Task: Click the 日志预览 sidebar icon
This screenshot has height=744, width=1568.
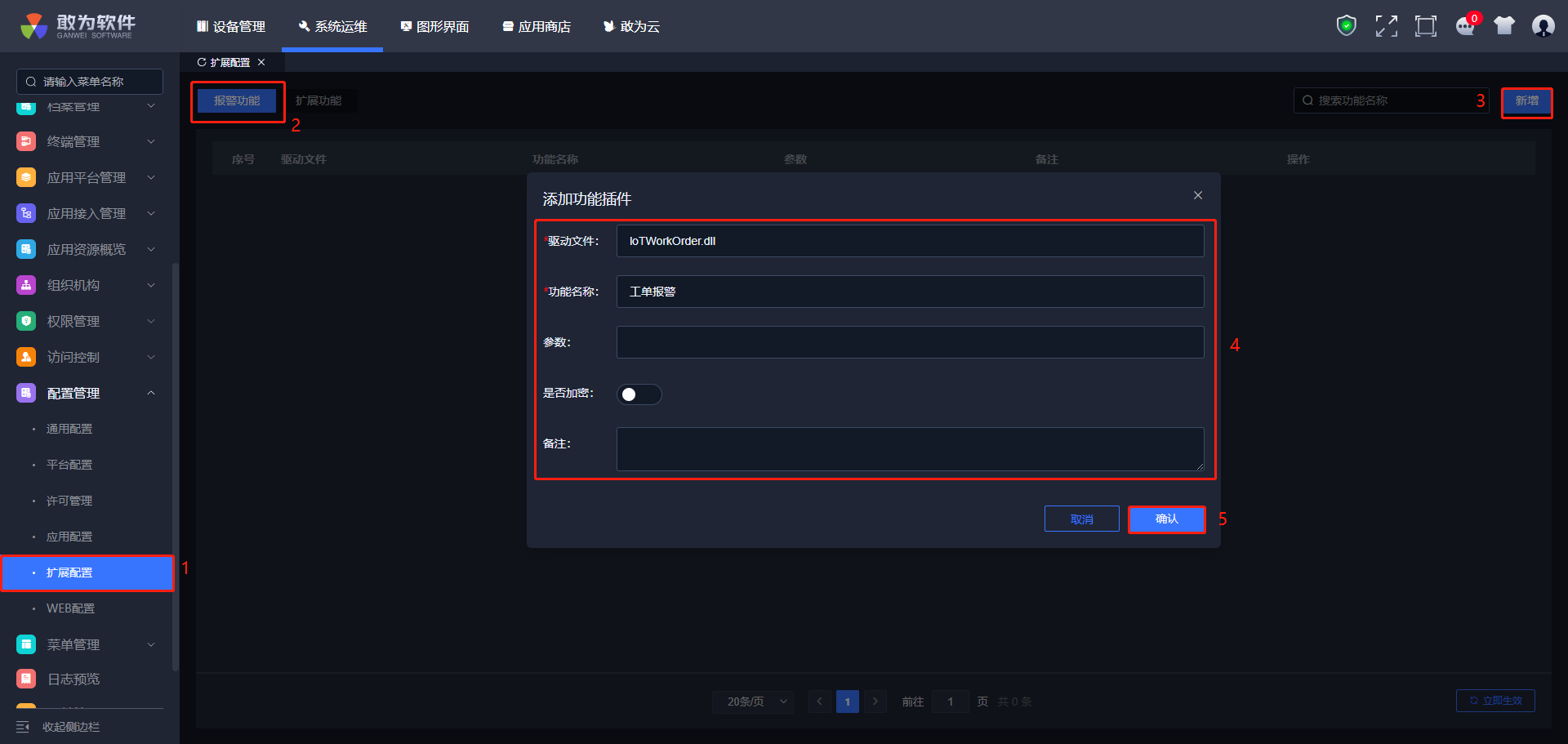Action: point(26,679)
